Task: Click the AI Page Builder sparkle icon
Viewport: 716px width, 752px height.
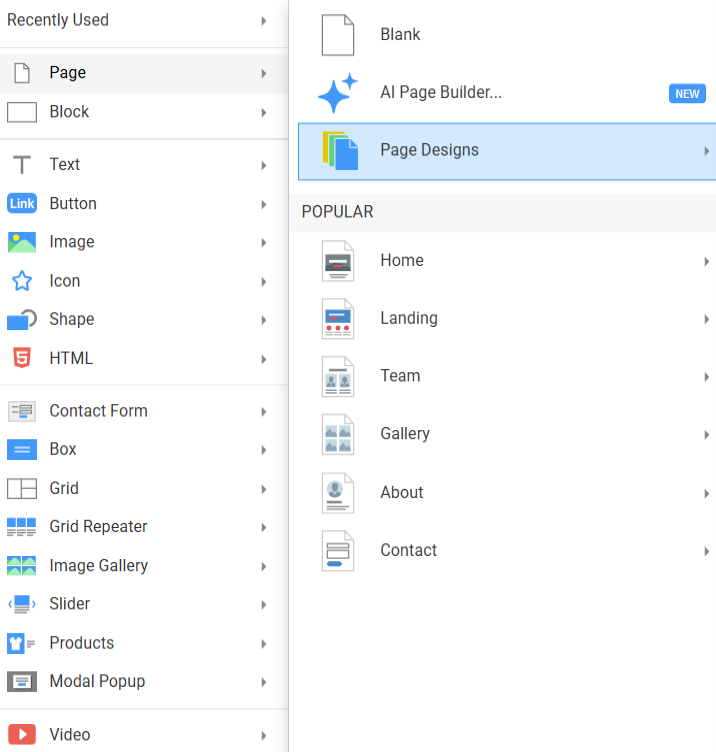Action: 337,93
